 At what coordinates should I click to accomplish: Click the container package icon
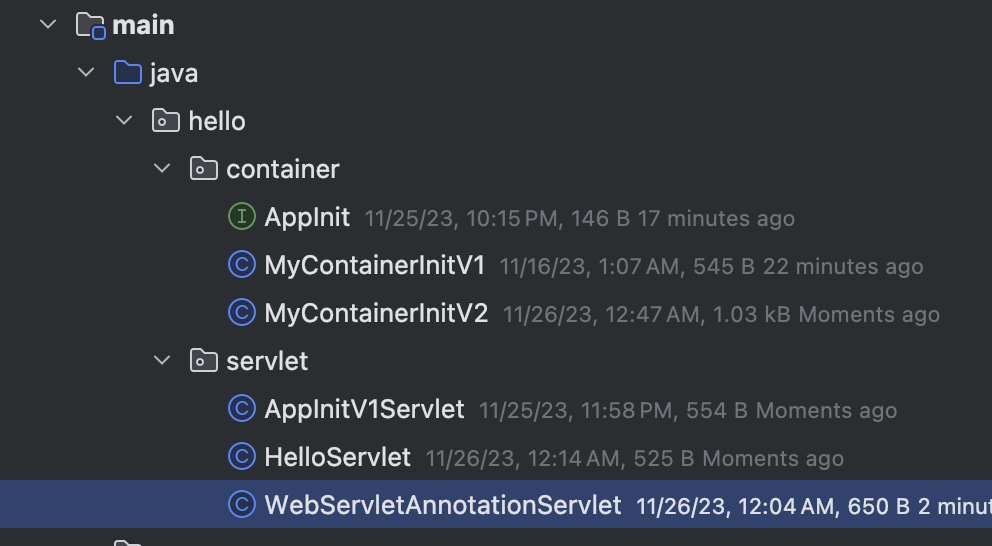tap(204, 168)
